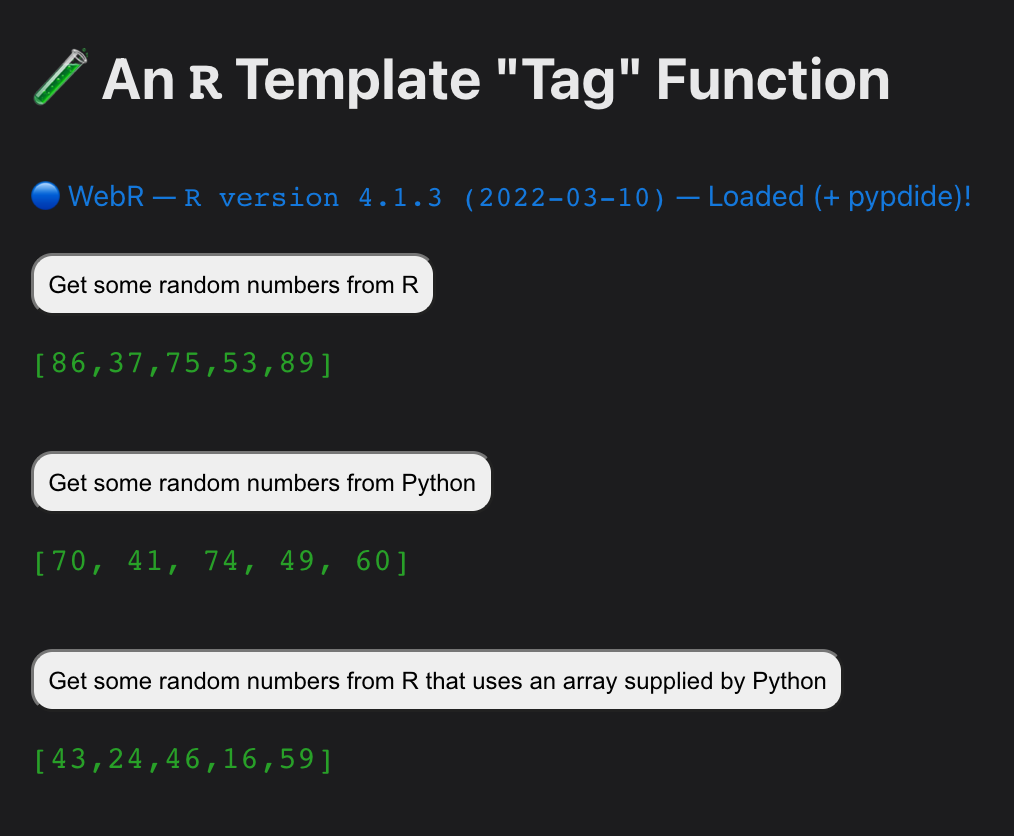Click the R-with-Python-array random numbers button
Viewport: 1014px width, 836px height.
tap(437, 680)
